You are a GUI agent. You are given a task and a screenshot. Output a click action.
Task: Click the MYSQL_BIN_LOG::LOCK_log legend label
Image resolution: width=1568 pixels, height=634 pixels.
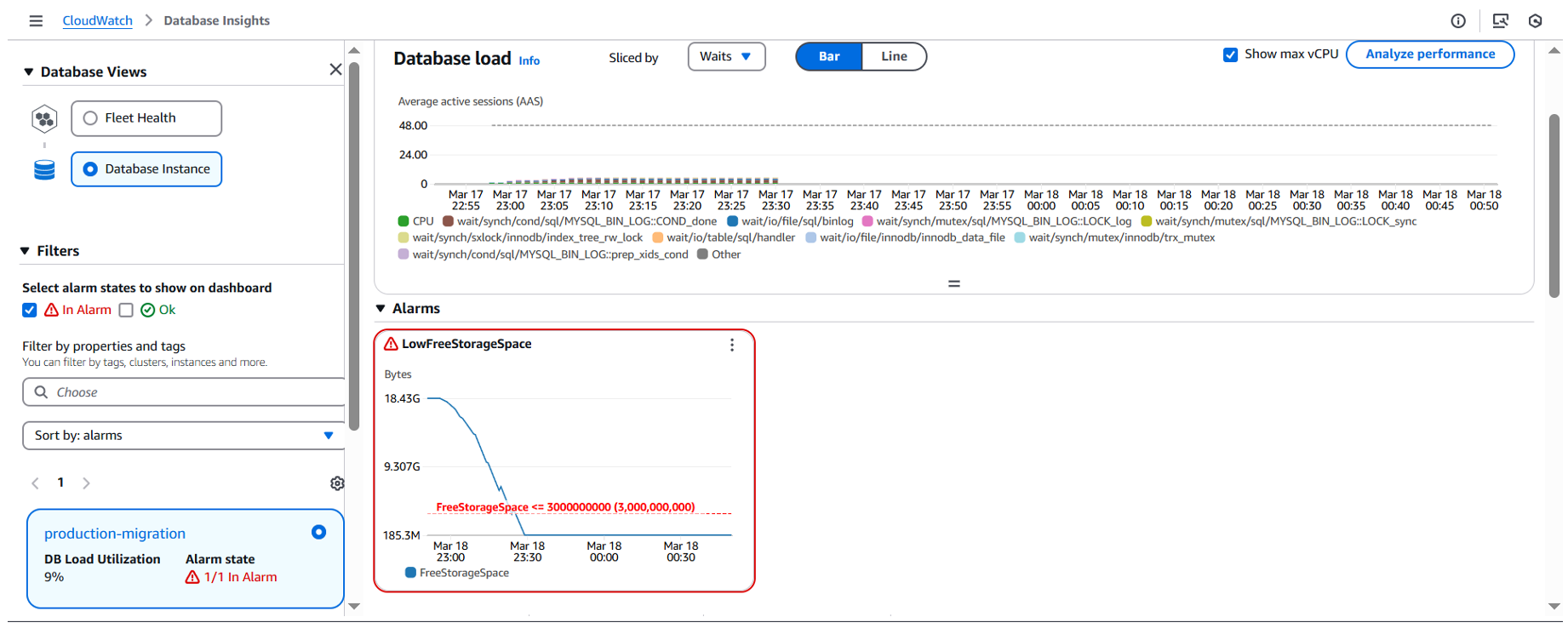1004,221
